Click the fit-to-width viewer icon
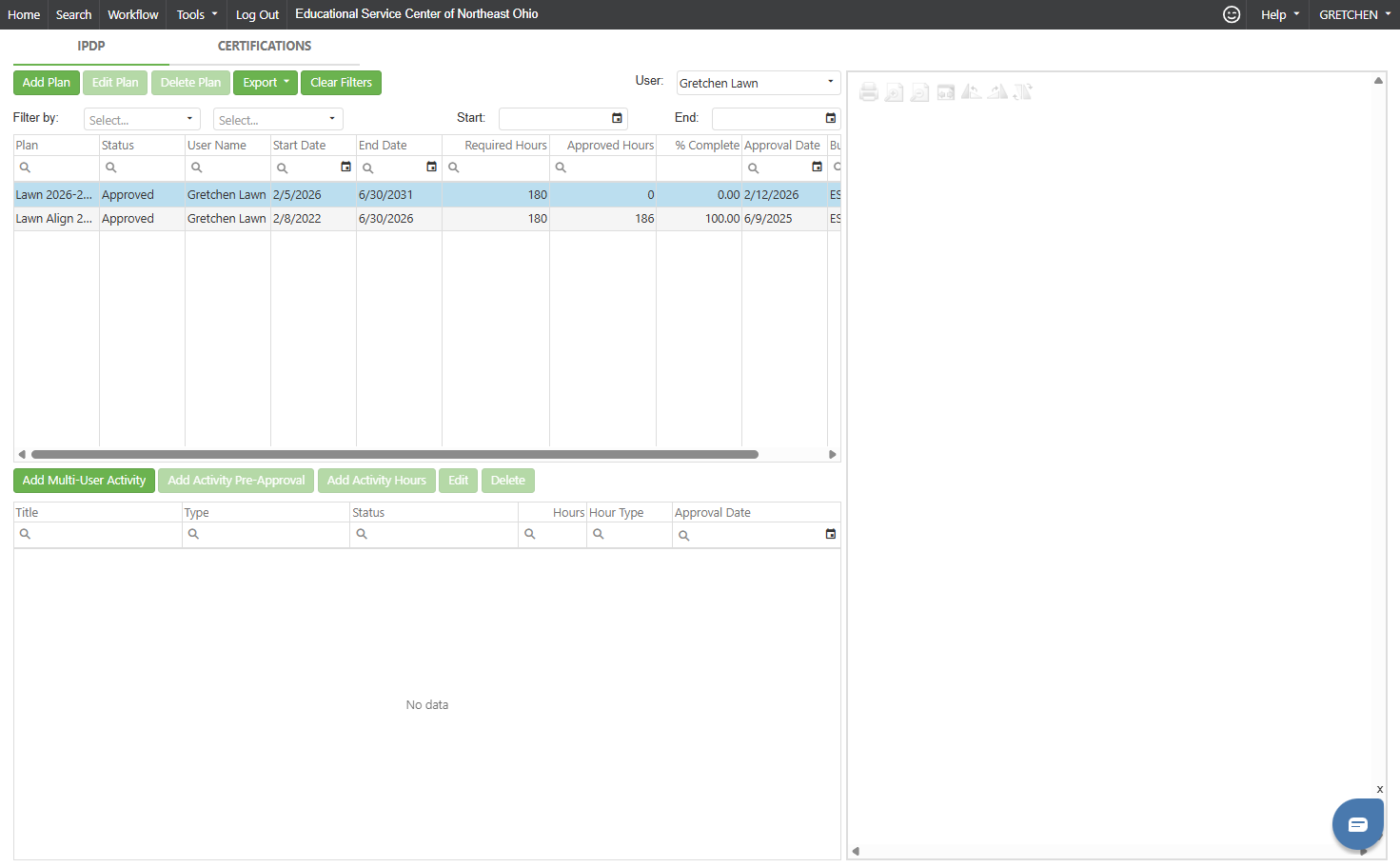The image size is (1400, 867). (x=945, y=92)
